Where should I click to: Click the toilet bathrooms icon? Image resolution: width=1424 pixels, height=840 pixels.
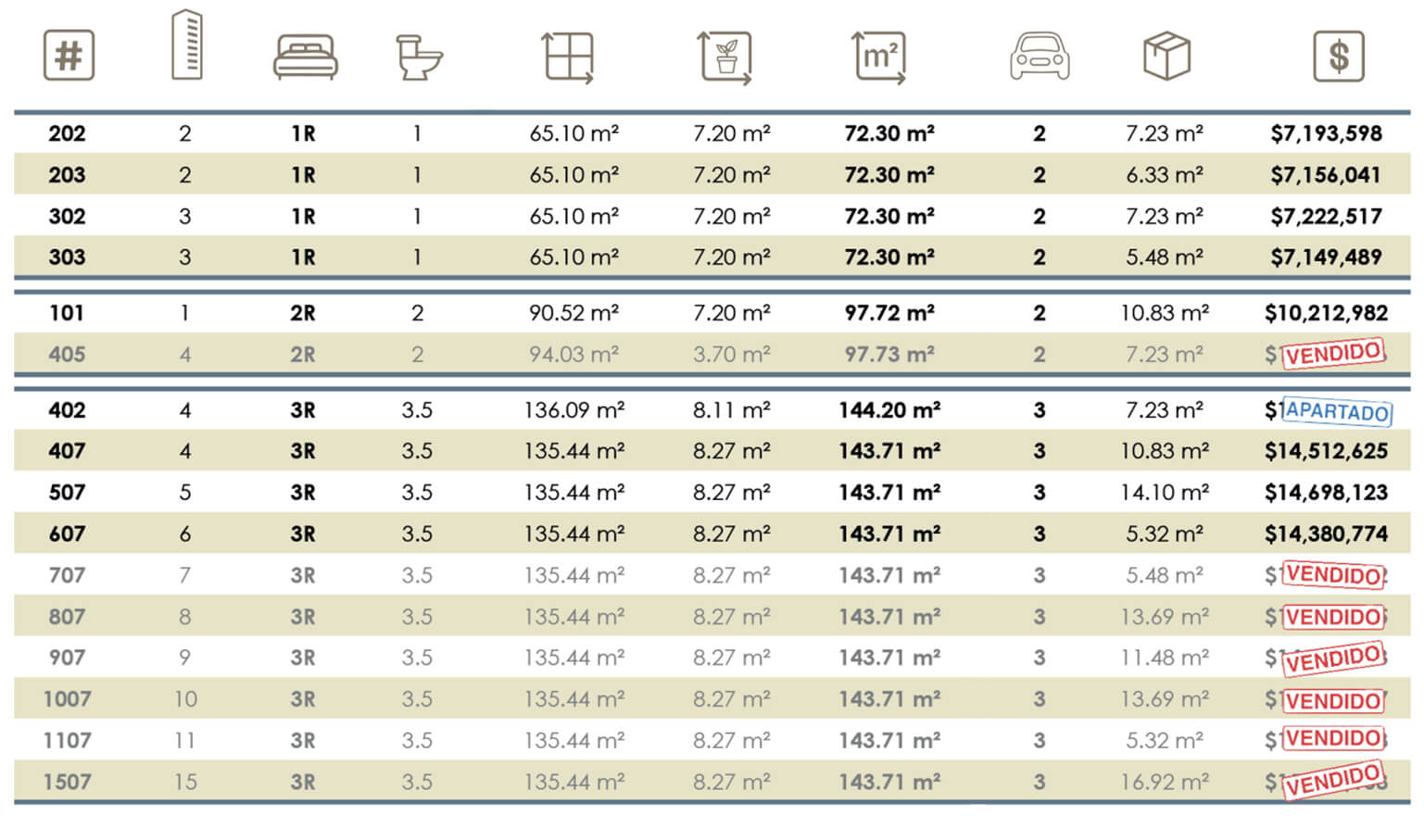[418, 57]
